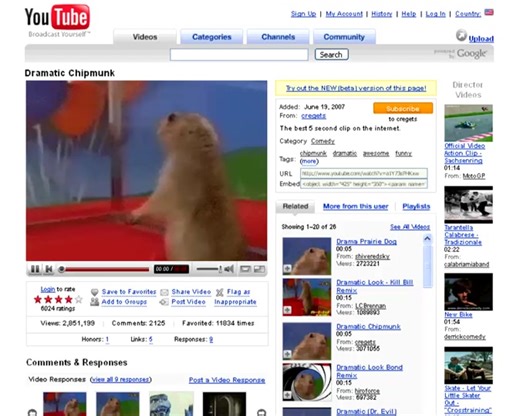Open Drama Prairie Dog thumbnail
520x416 pixels.
pyautogui.click(x=307, y=256)
